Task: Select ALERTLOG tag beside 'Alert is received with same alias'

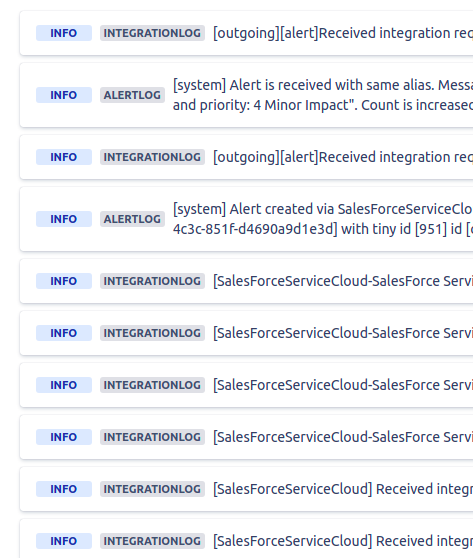Action: click(132, 95)
